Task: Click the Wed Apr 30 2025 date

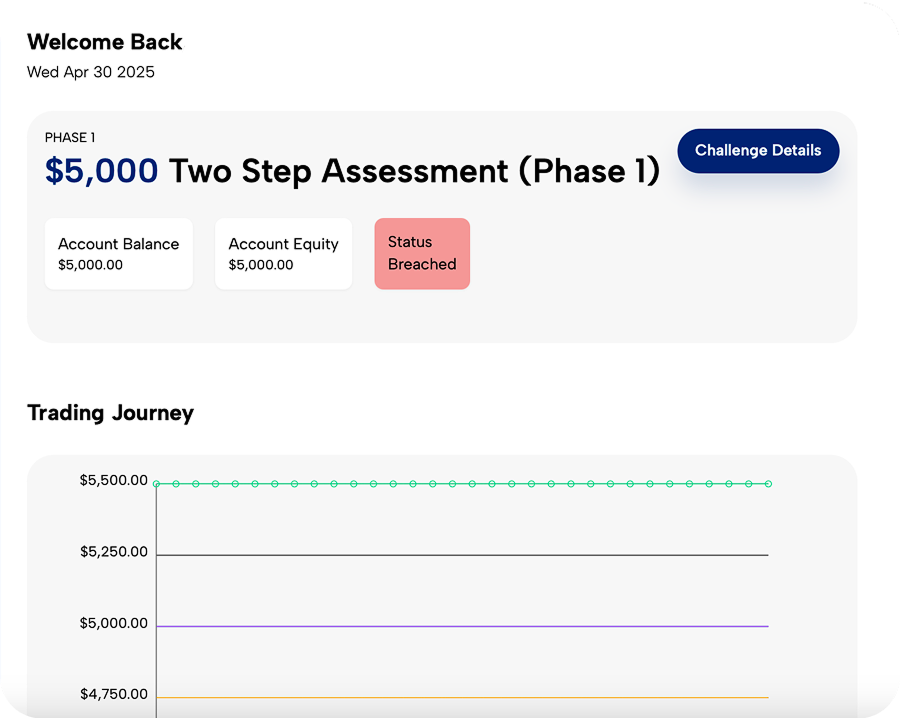Action: coord(91,72)
